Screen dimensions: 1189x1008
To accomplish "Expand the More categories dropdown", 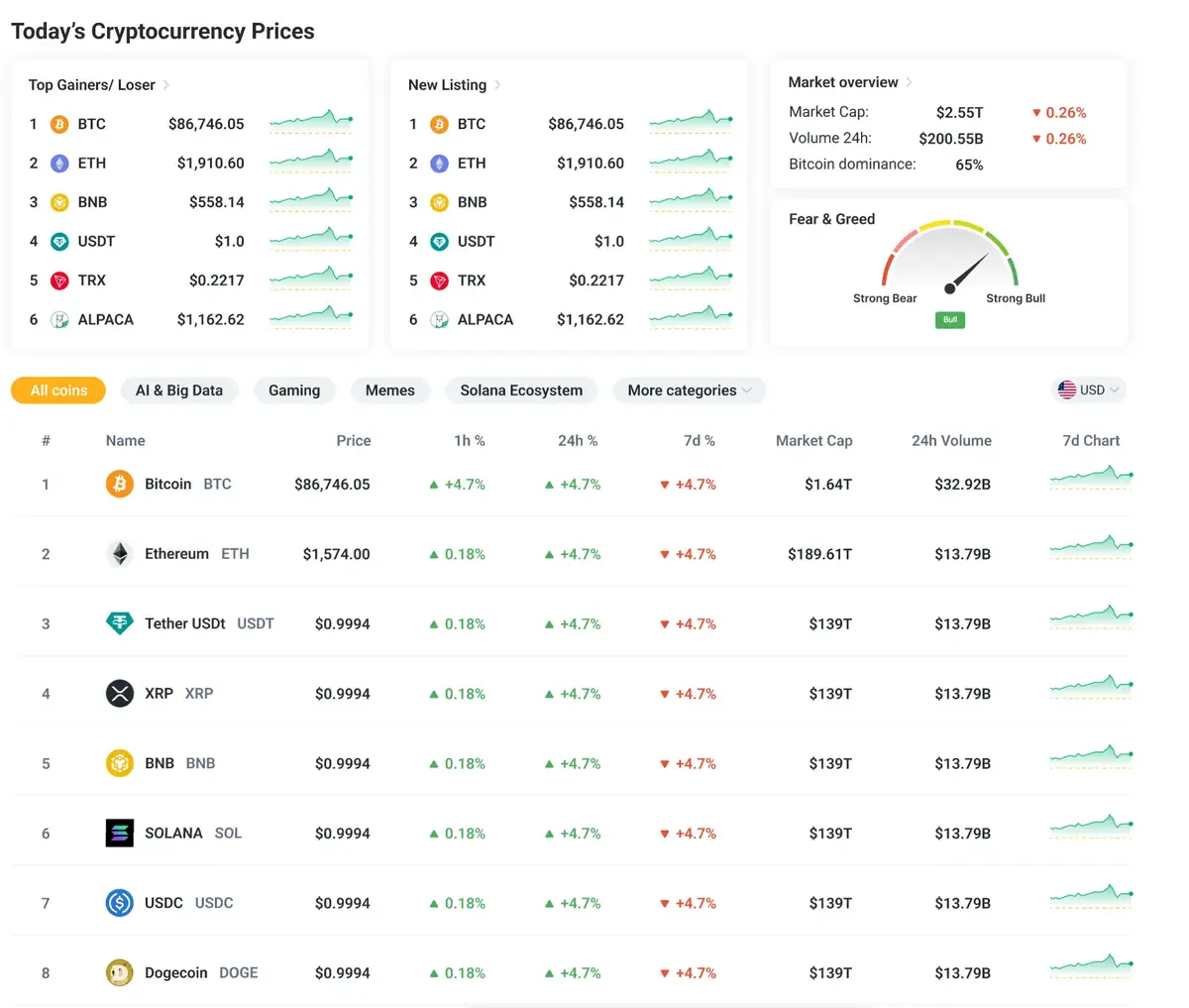I will [689, 391].
